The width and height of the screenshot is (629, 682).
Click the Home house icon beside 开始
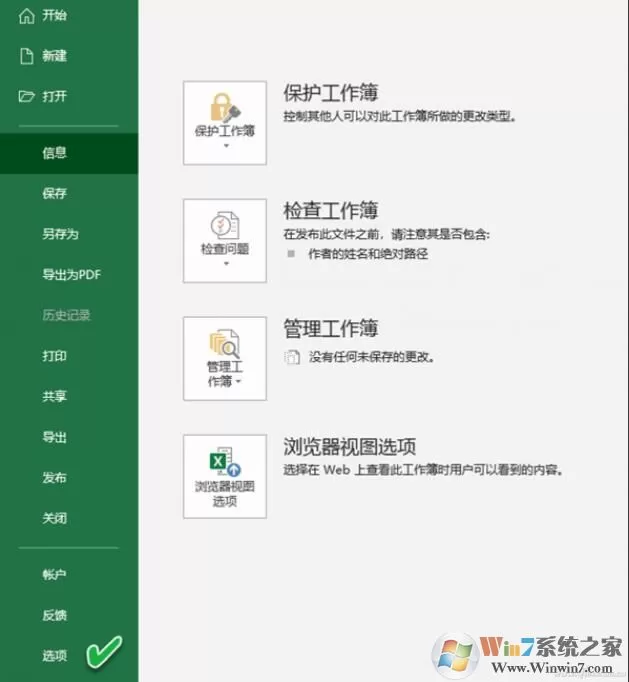coord(27,16)
